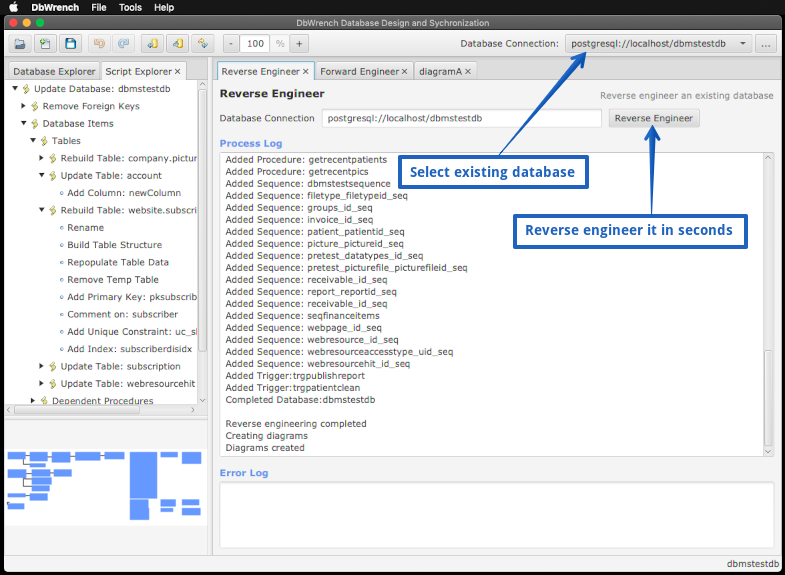Image resolution: width=785 pixels, height=575 pixels.
Task: Click script icon beside Tables
Action: (44, 141)
